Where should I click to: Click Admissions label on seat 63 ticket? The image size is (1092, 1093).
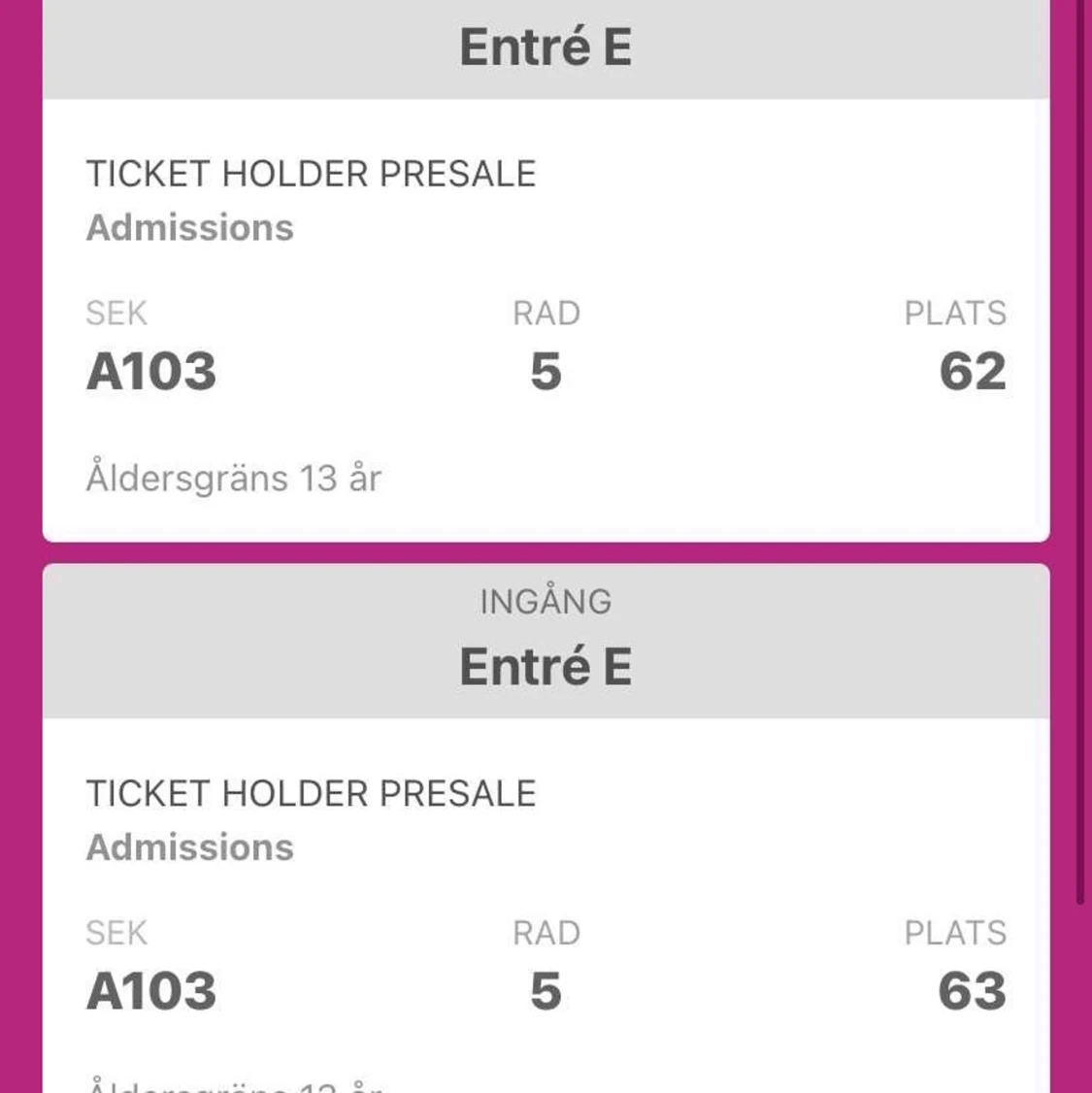[190, 847]
